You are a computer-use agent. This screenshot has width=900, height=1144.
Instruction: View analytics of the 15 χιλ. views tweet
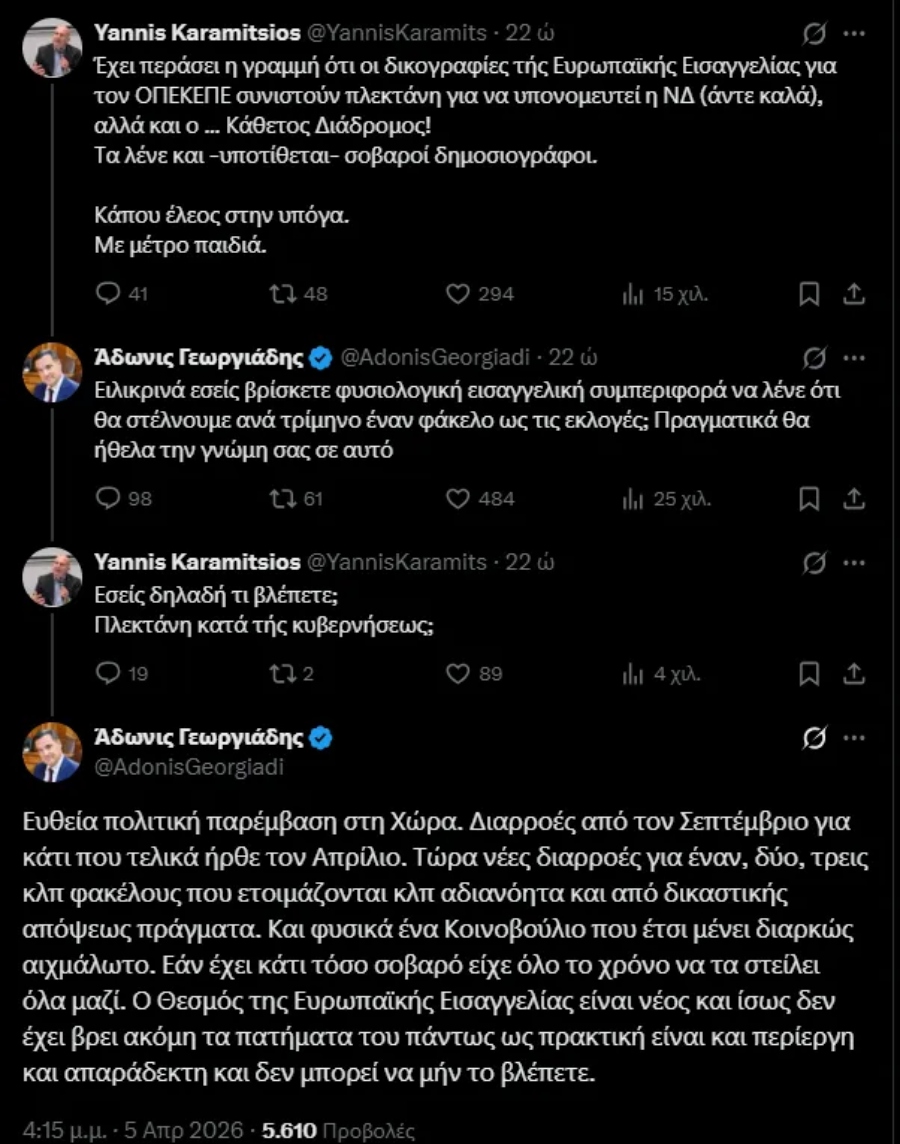[x=632, y=294]
